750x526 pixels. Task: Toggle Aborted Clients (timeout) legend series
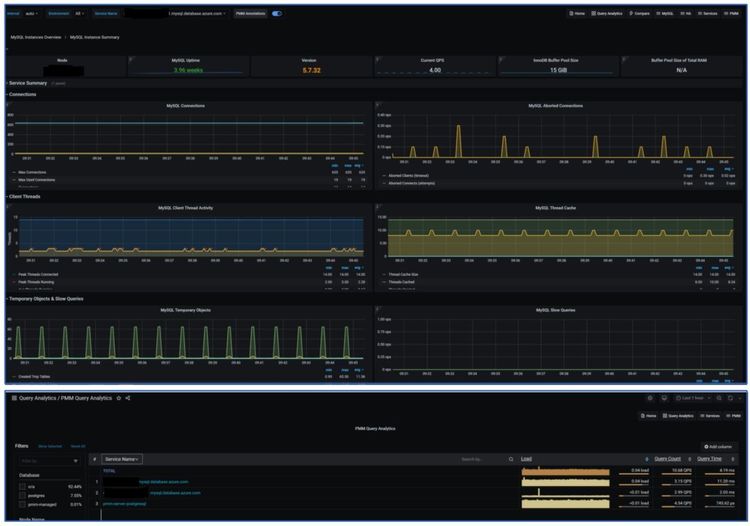(408, 175)
